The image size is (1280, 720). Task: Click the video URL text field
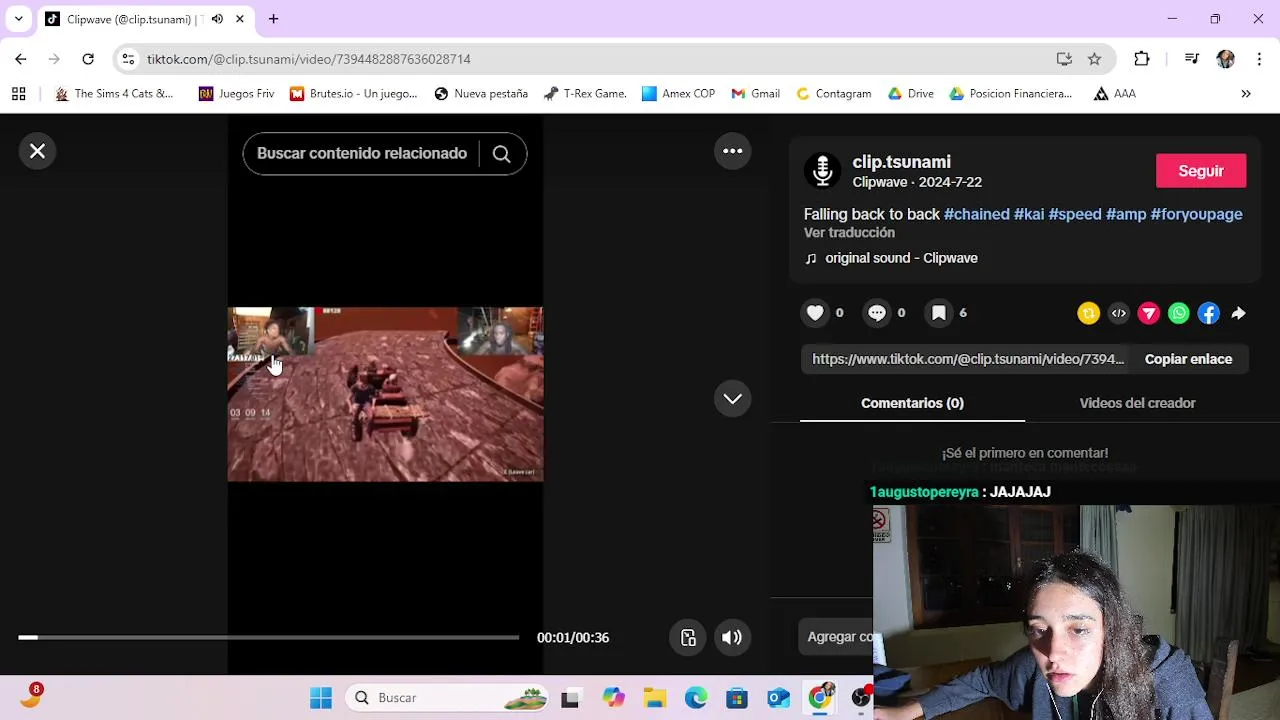tap(968, 359)
